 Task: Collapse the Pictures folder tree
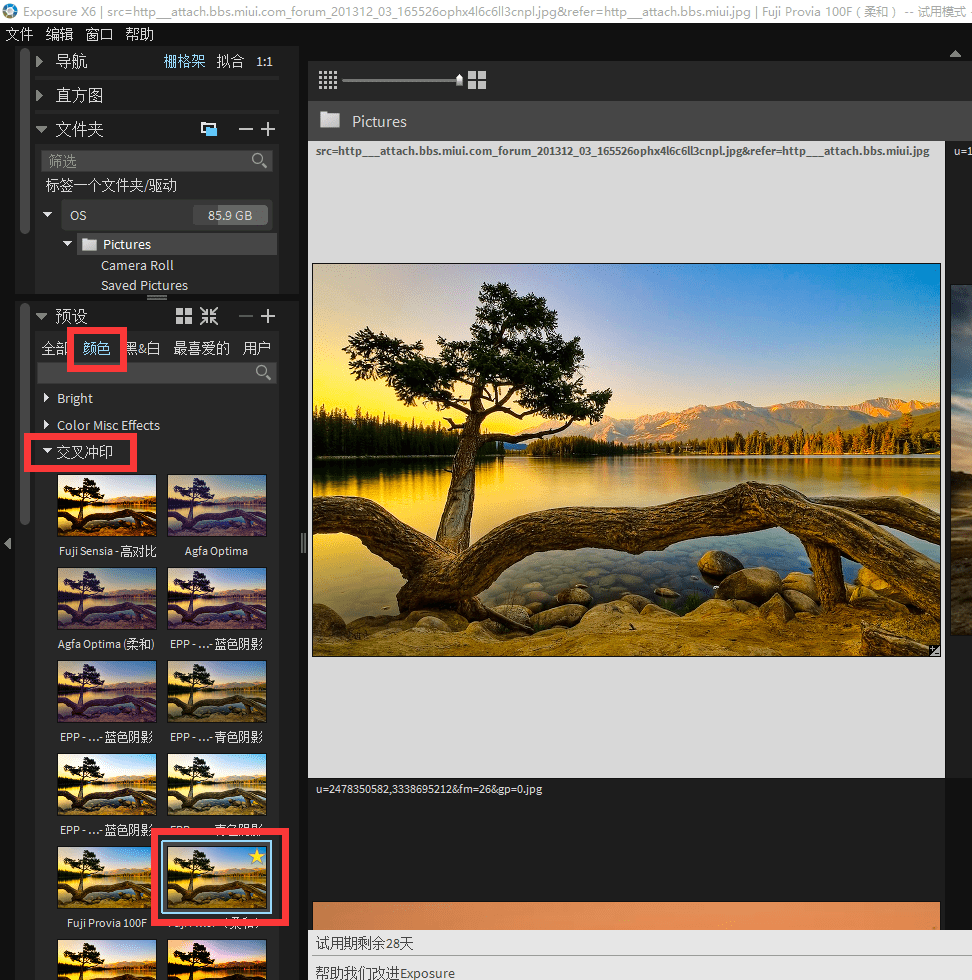pos(68,243)
